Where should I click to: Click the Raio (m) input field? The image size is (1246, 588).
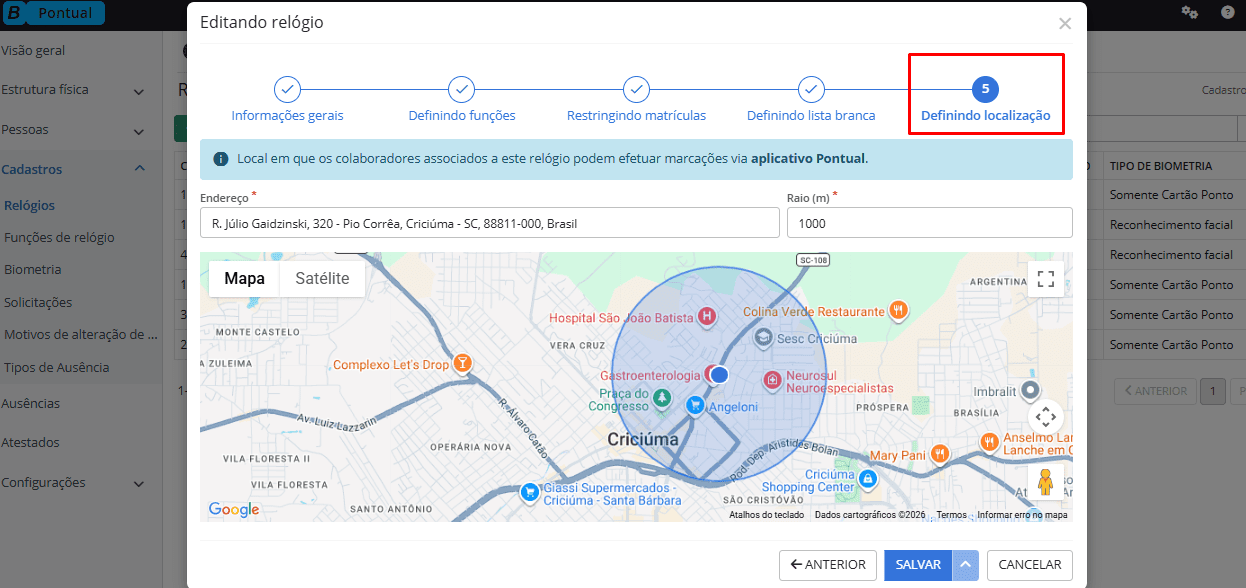click(x=929, y=223)
